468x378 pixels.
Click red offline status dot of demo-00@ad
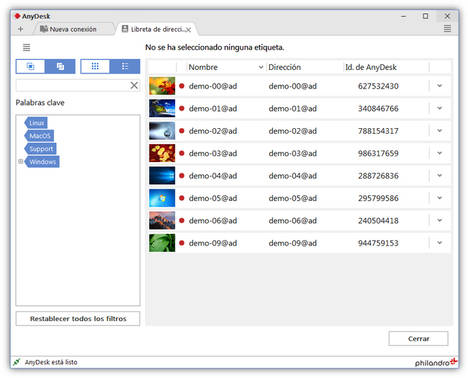pyautogui.click(x=182, y=86)
